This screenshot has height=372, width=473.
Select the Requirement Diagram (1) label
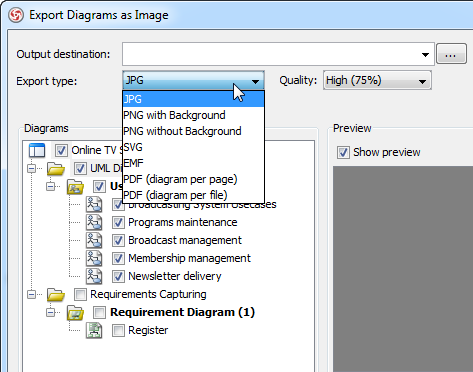click(x=182, y=312)
